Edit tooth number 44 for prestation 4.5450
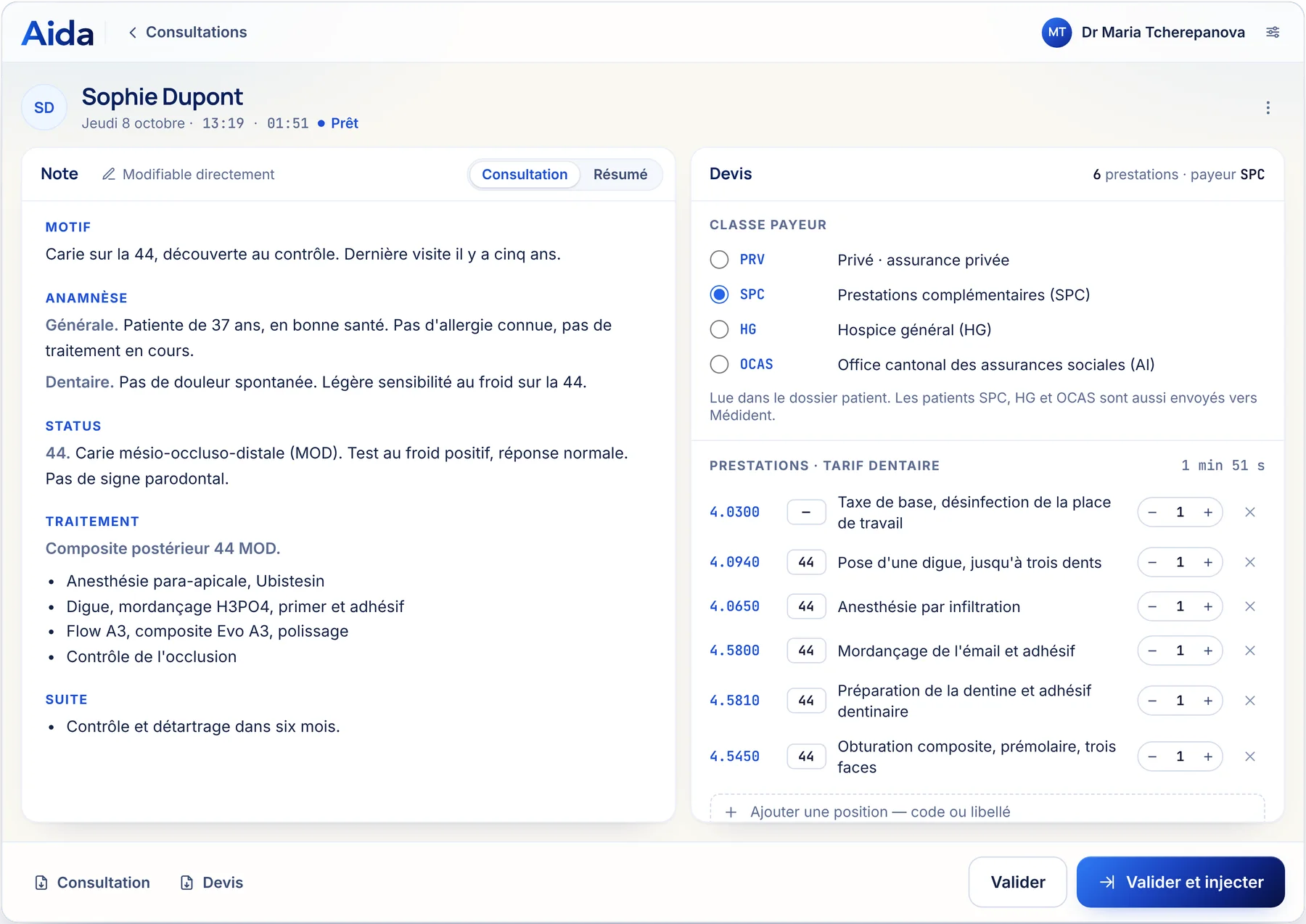Image resolution: width=1306 pixels, height=924 pixels. pyautogui.click(x=806, y=756)
